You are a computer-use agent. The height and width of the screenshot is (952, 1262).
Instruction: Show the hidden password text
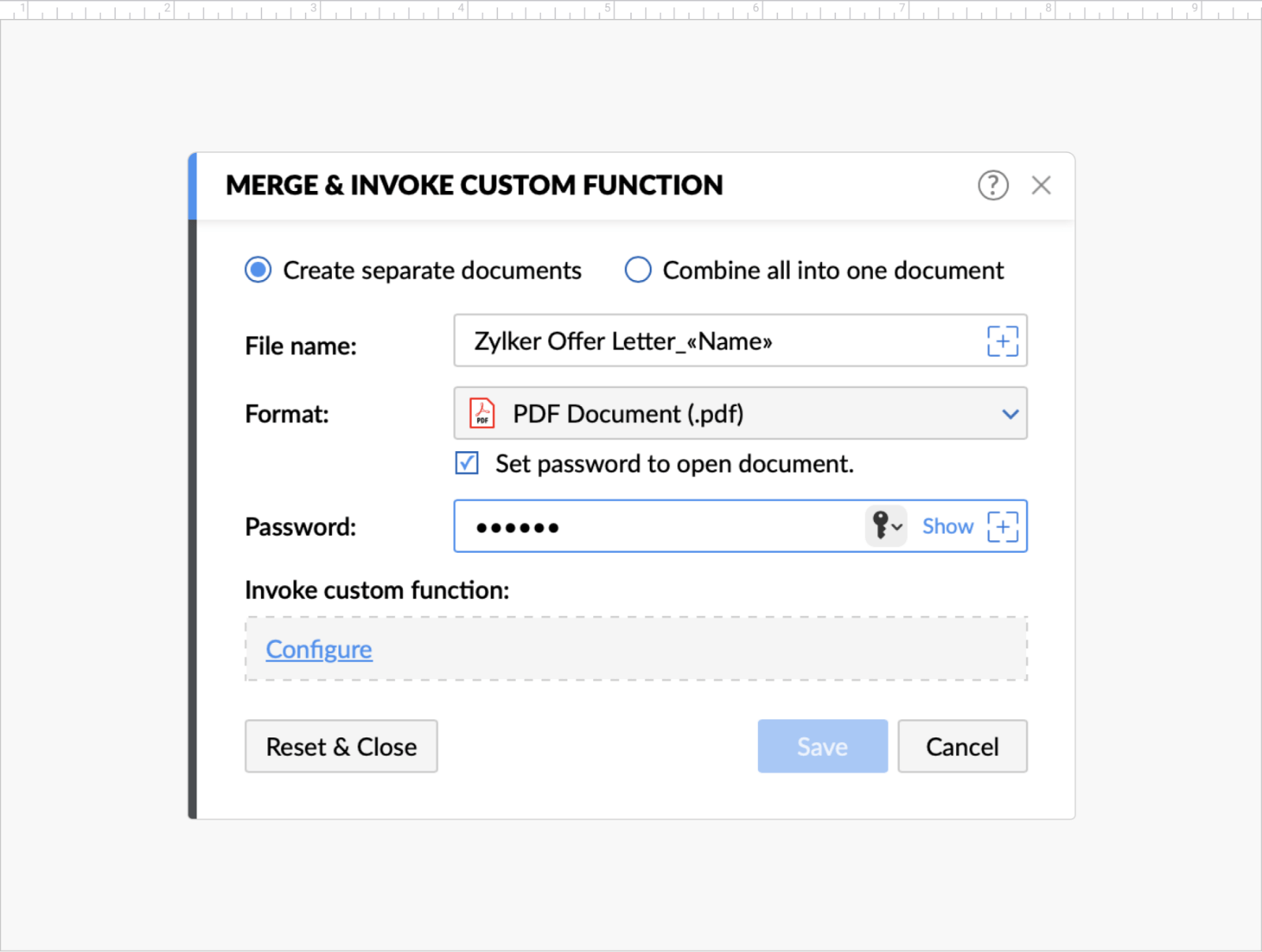[x=946, y=526]
